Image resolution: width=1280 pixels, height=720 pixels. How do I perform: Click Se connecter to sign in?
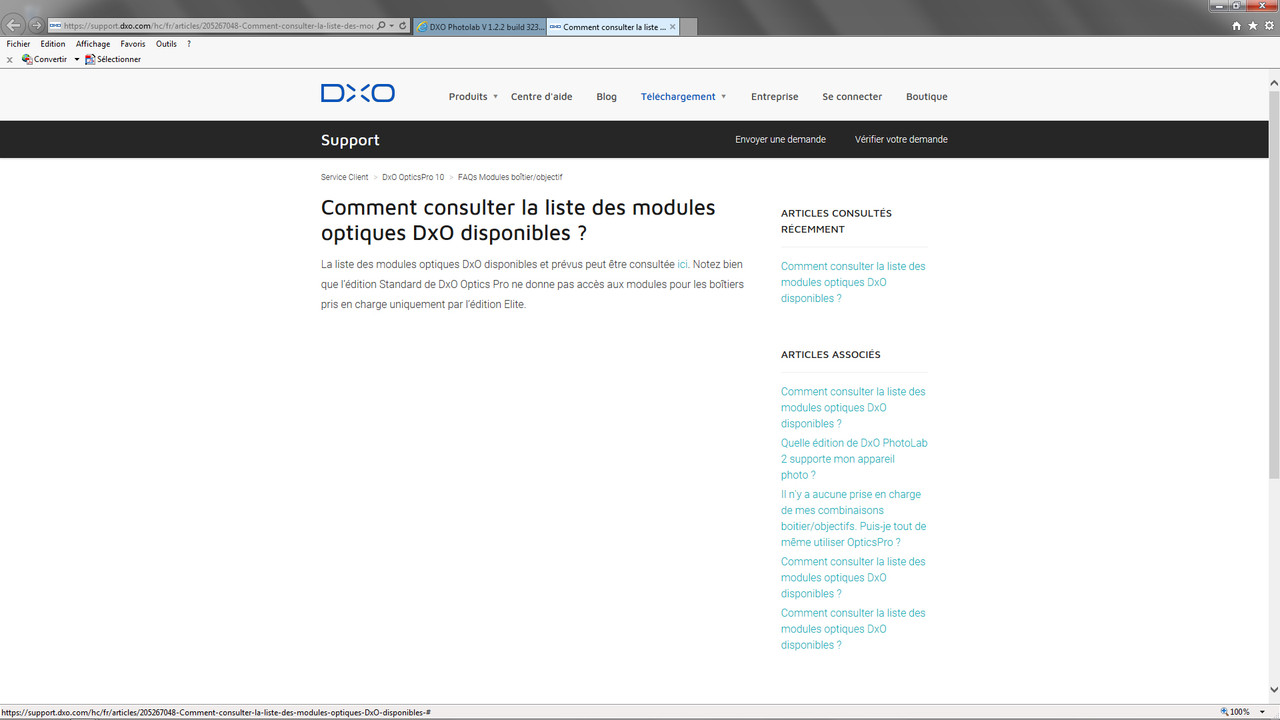(852, 97)
